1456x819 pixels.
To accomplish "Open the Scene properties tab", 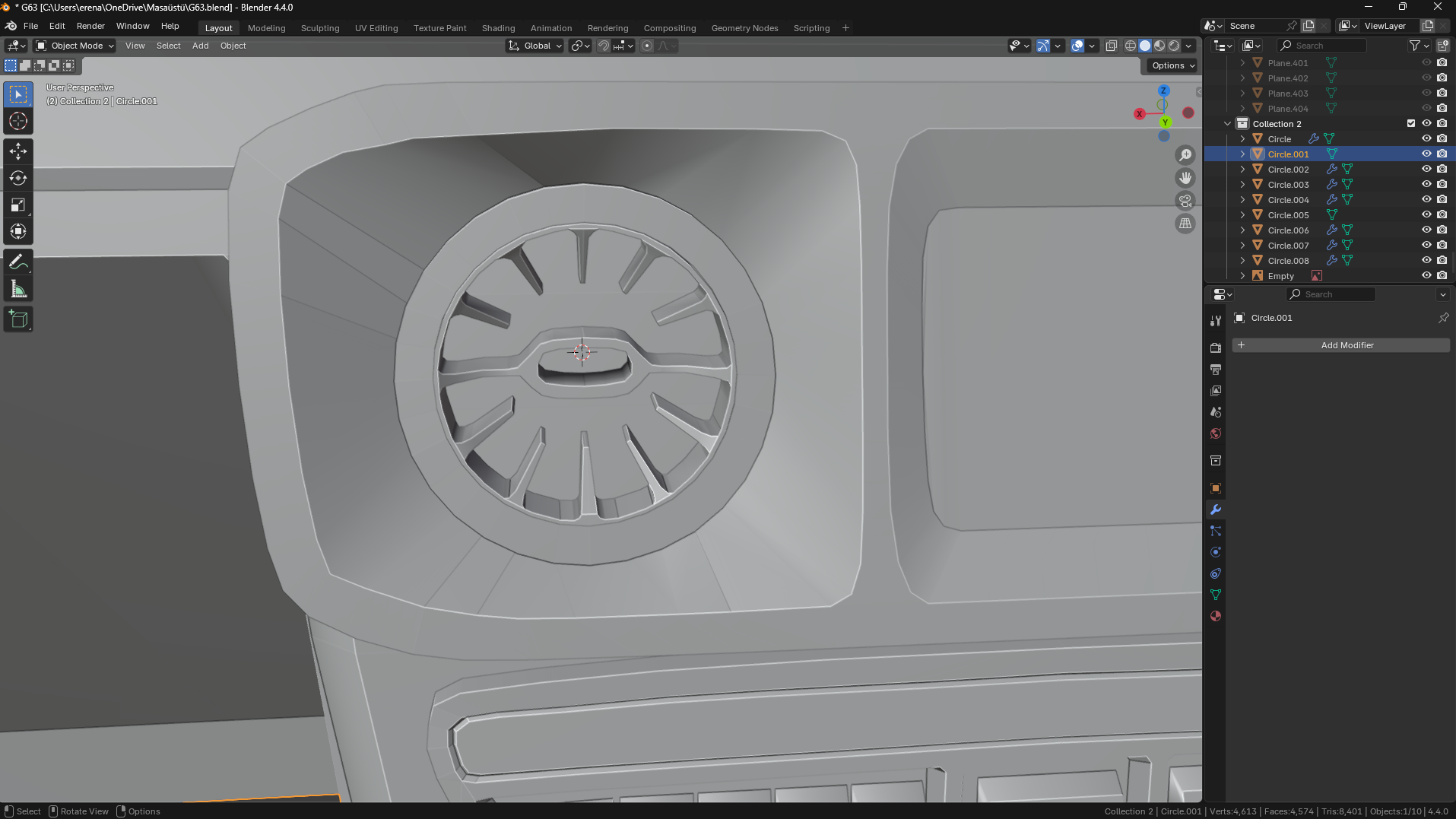I will tap(1216, 412).
